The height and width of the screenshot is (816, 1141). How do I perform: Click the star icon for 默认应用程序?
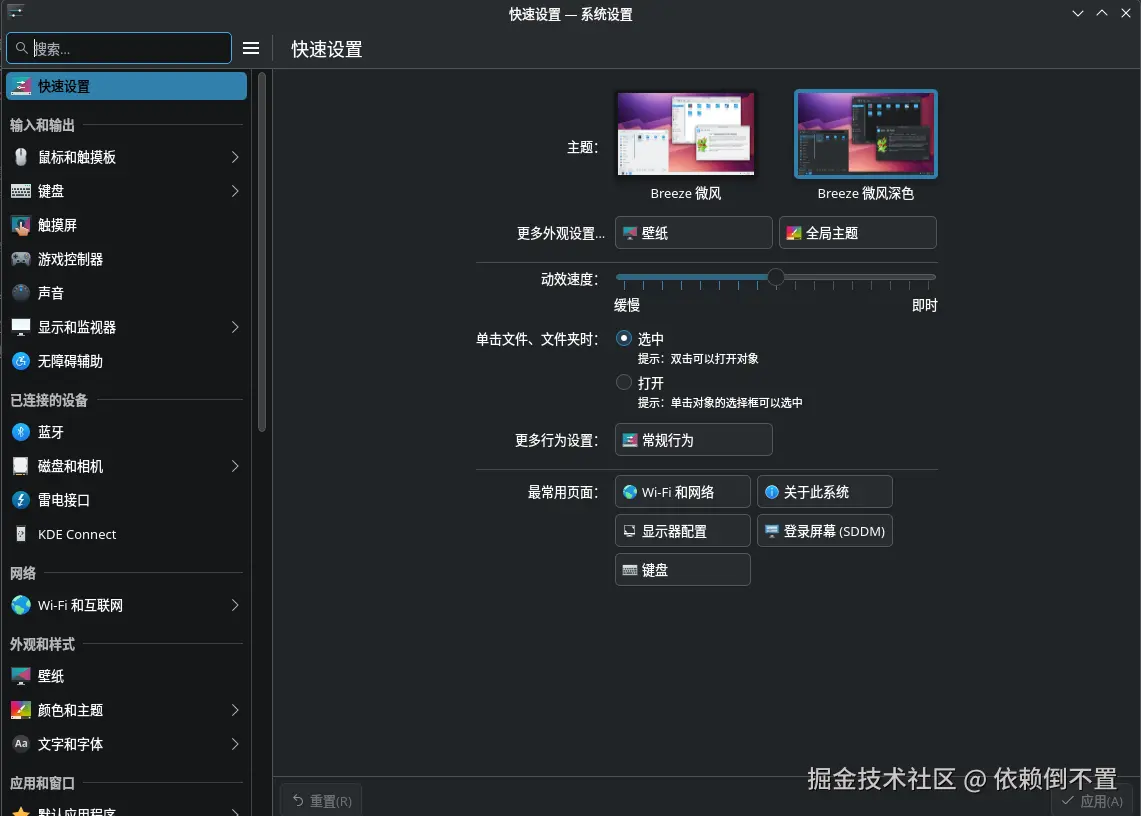pyautogui.click(x=21, y=810)
